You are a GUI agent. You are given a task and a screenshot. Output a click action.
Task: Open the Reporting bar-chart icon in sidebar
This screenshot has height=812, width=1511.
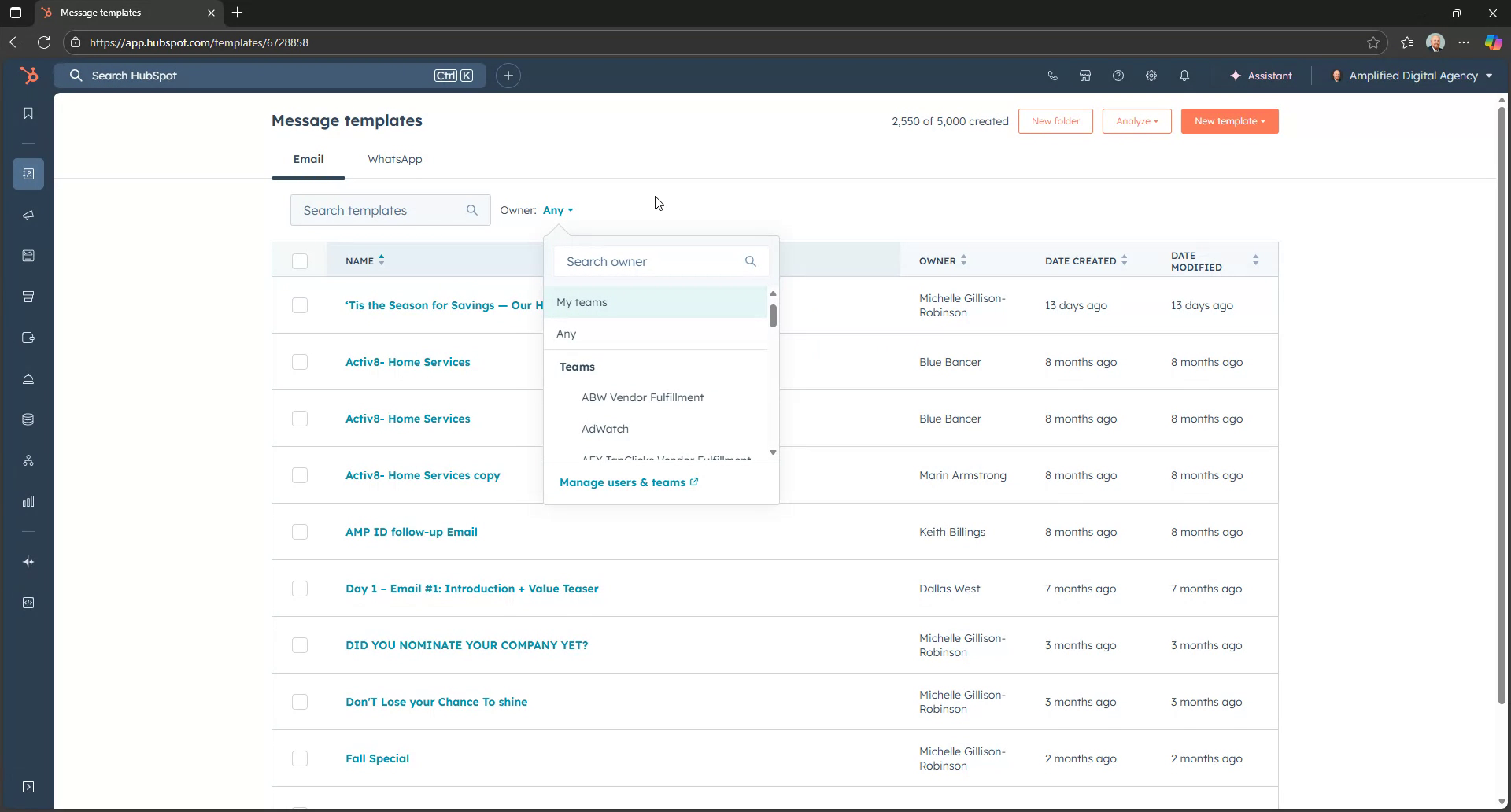click(28, 501)
